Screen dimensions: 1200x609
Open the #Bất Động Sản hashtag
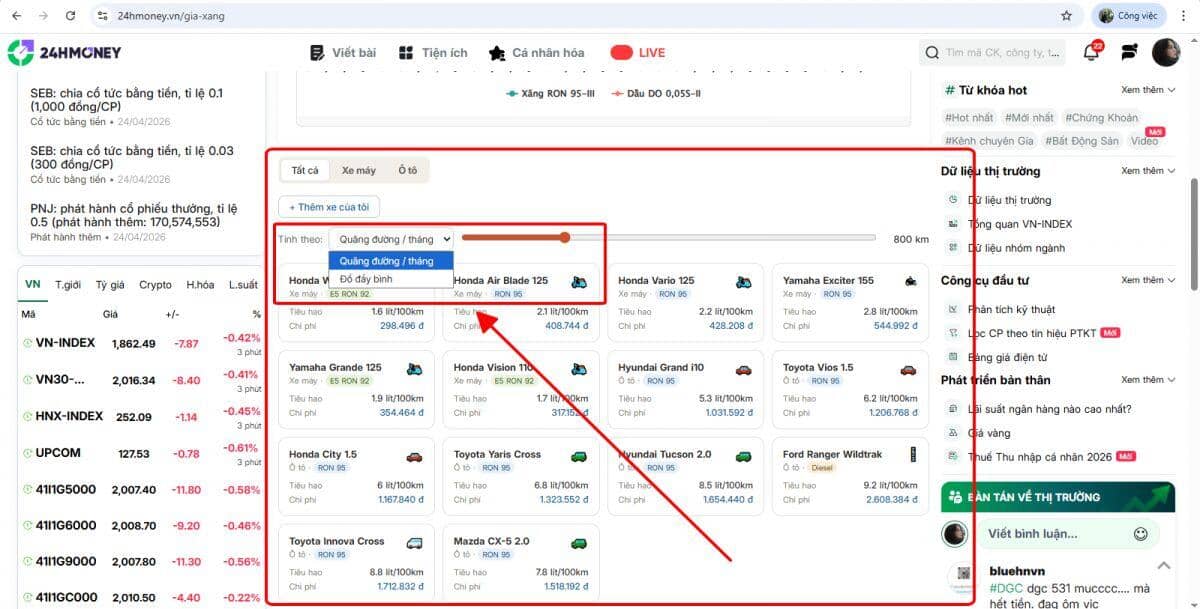click(x=1082, y=141)
